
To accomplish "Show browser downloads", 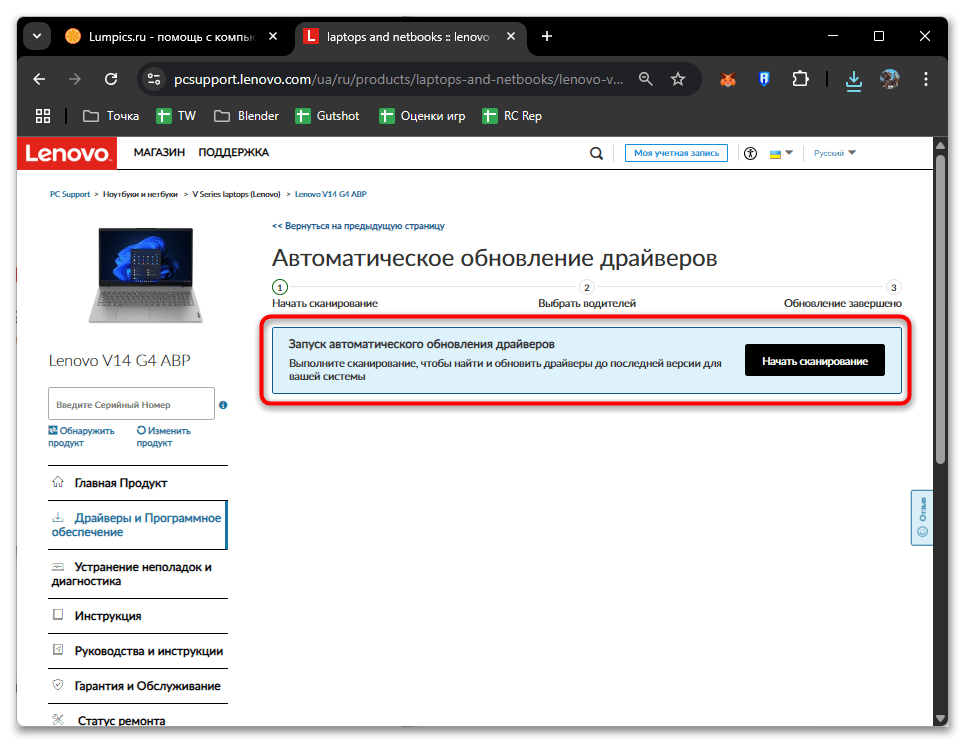I will click(854, 79).
